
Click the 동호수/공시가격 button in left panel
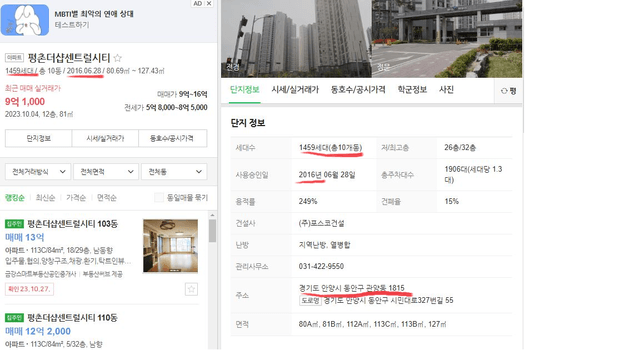coord(173,138)
